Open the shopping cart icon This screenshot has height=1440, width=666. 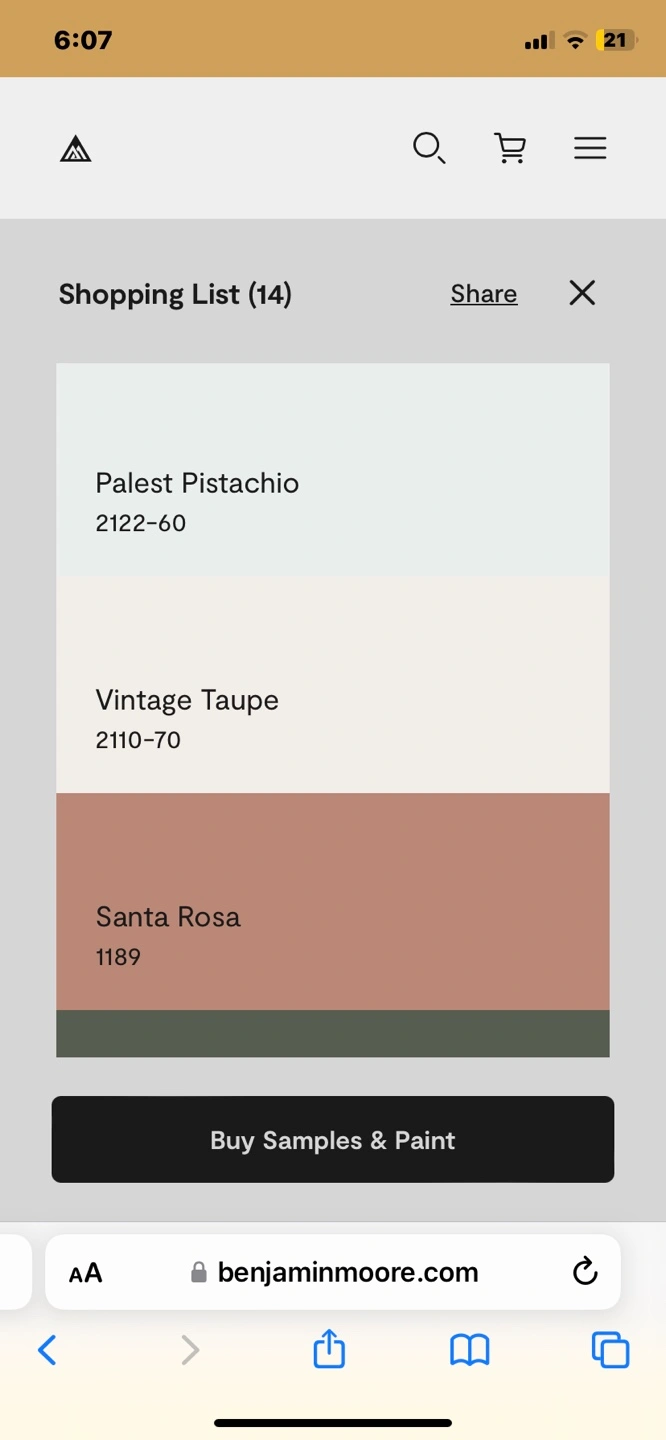[x=510, y=148]
